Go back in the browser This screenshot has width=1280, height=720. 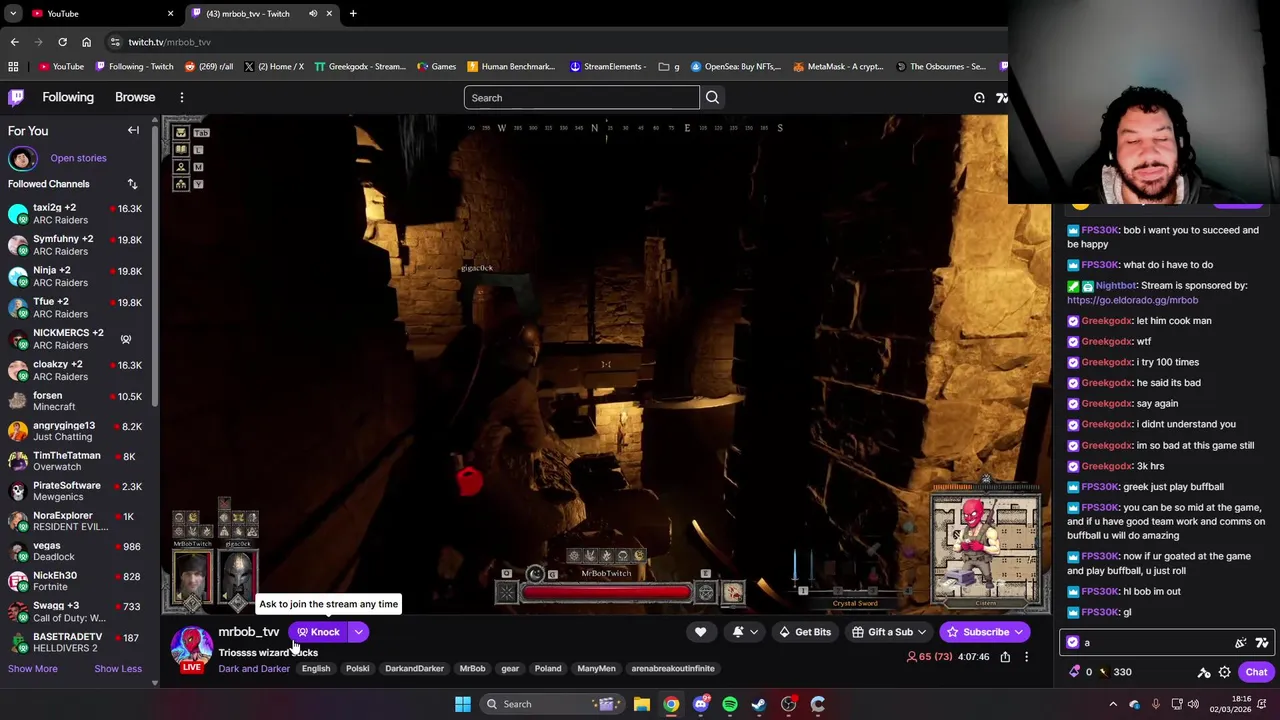pos(14,42)
